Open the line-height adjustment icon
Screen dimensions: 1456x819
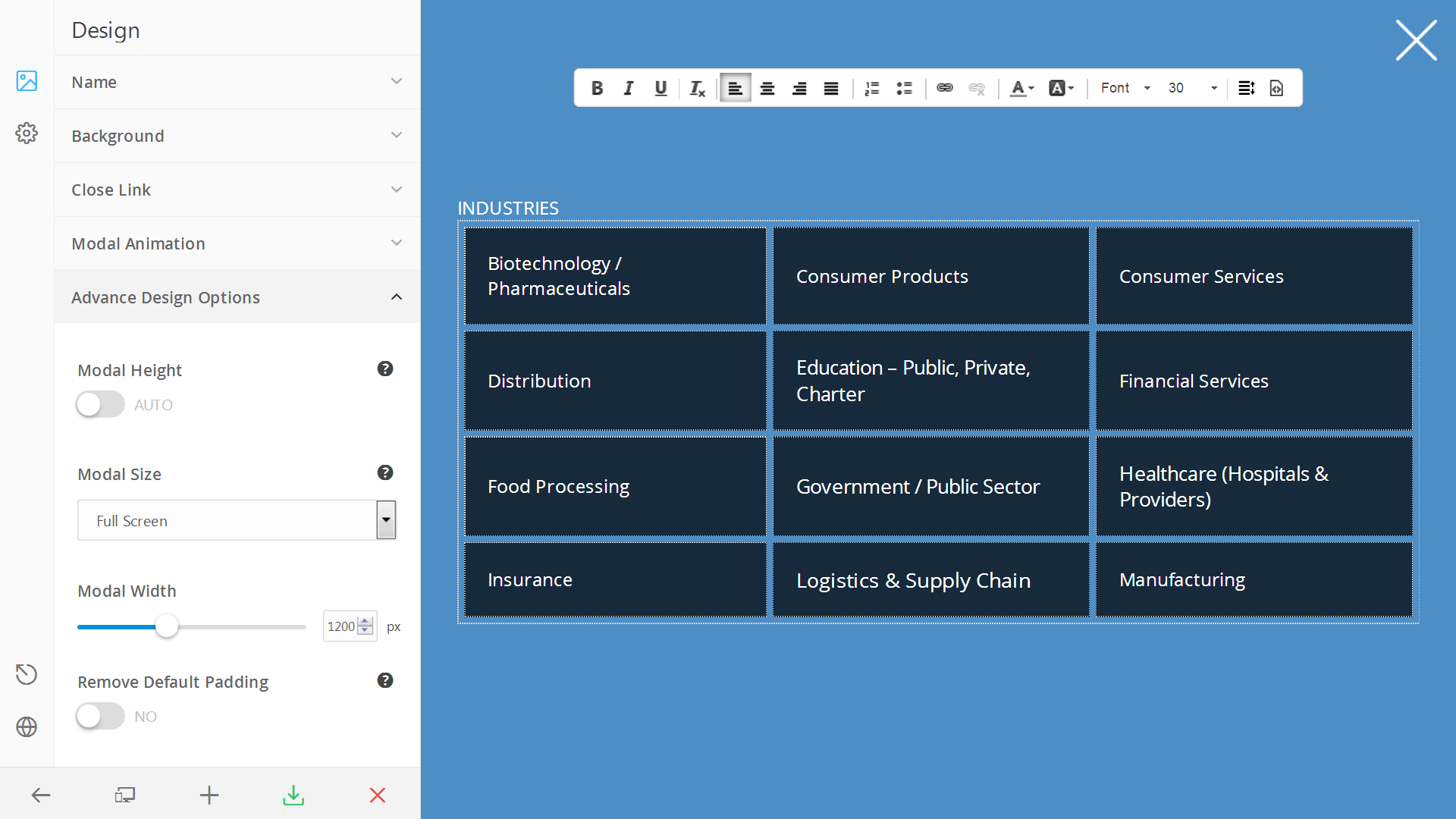1247,88
